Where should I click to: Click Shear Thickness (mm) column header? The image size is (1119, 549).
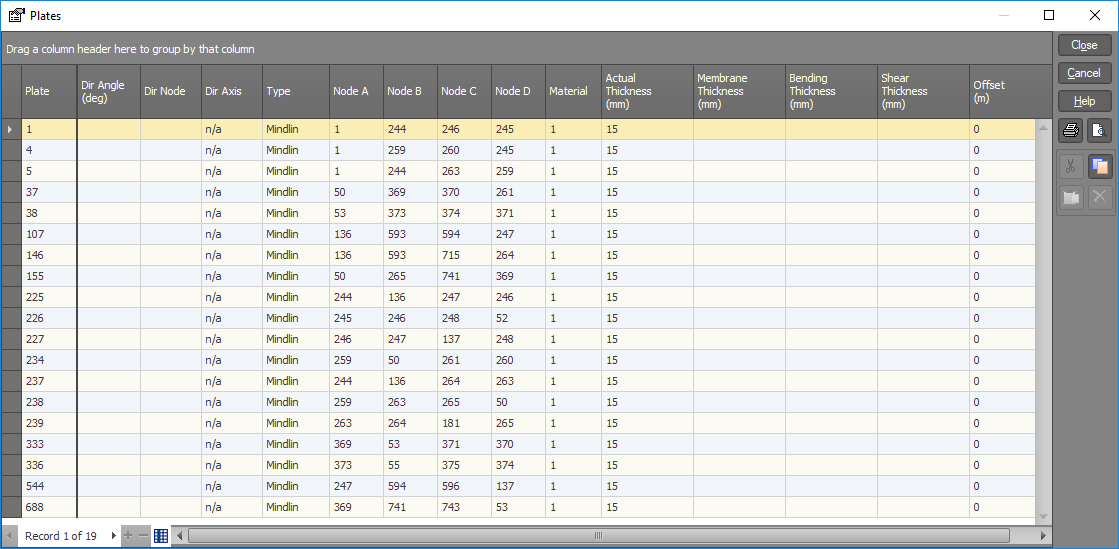(923, 91)
